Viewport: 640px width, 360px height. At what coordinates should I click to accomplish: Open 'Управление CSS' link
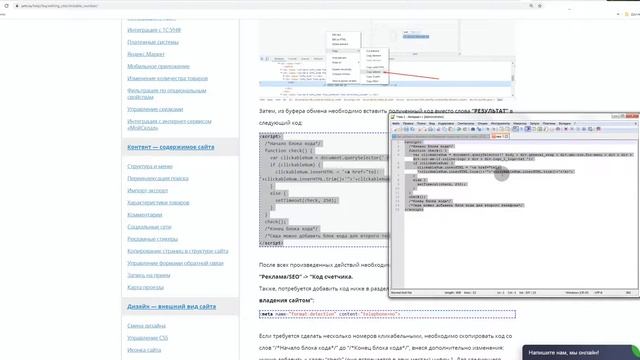coord(147,338)
